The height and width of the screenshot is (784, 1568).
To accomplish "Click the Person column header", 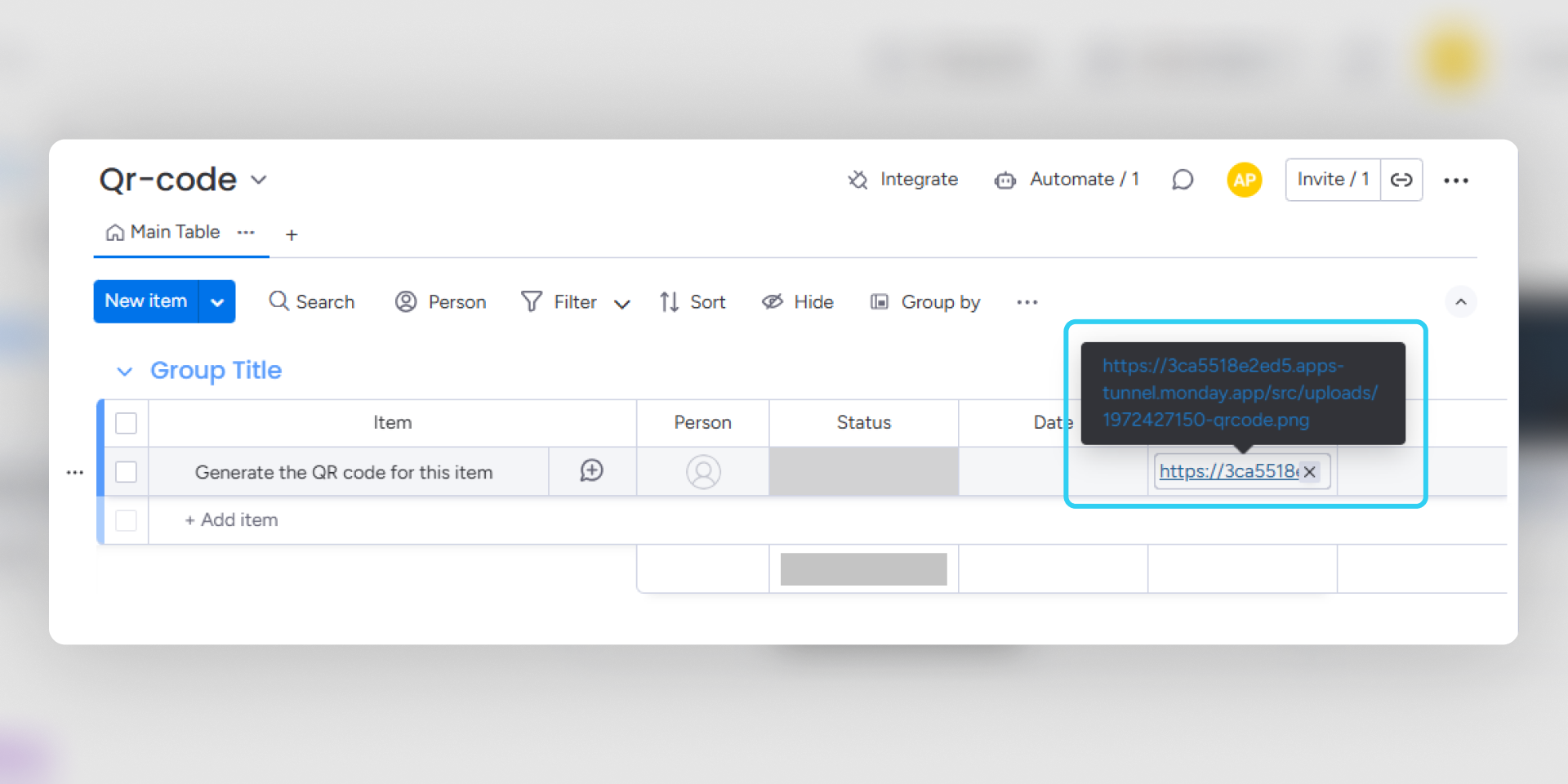I will point(703,423).
